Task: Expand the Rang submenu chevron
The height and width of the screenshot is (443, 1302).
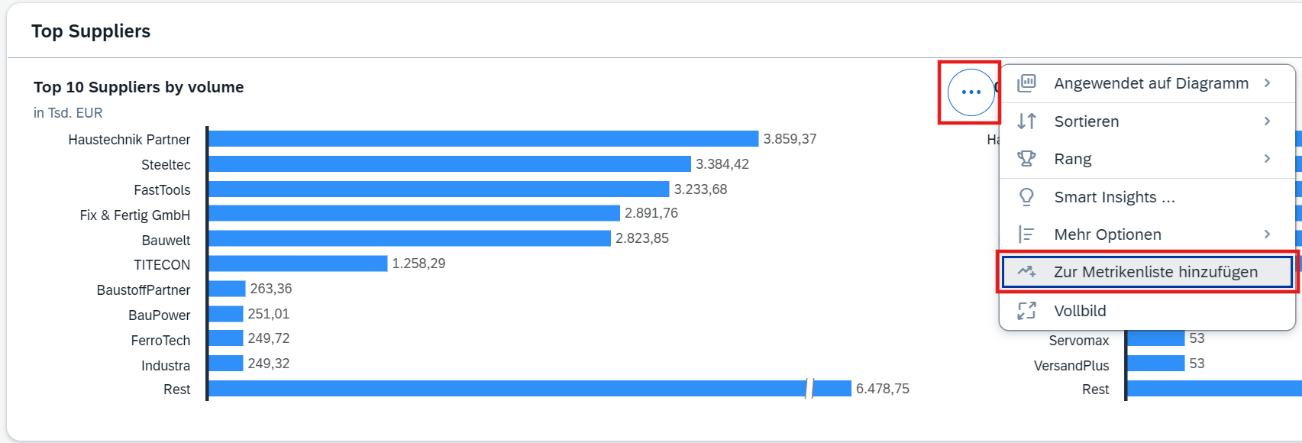Action: click(x=1267, y=159)
